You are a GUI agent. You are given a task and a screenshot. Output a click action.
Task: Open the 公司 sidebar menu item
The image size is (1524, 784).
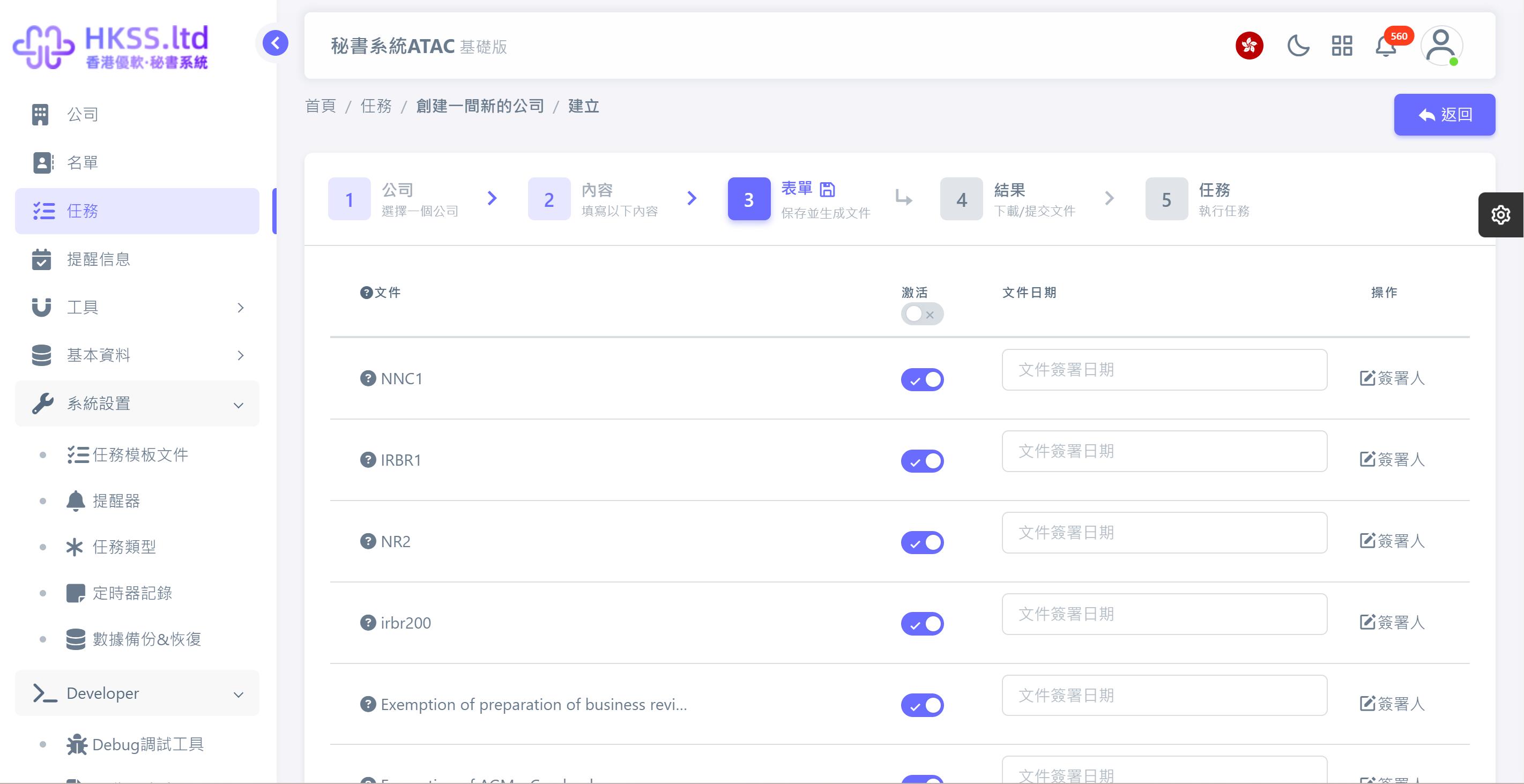point(137,115)
